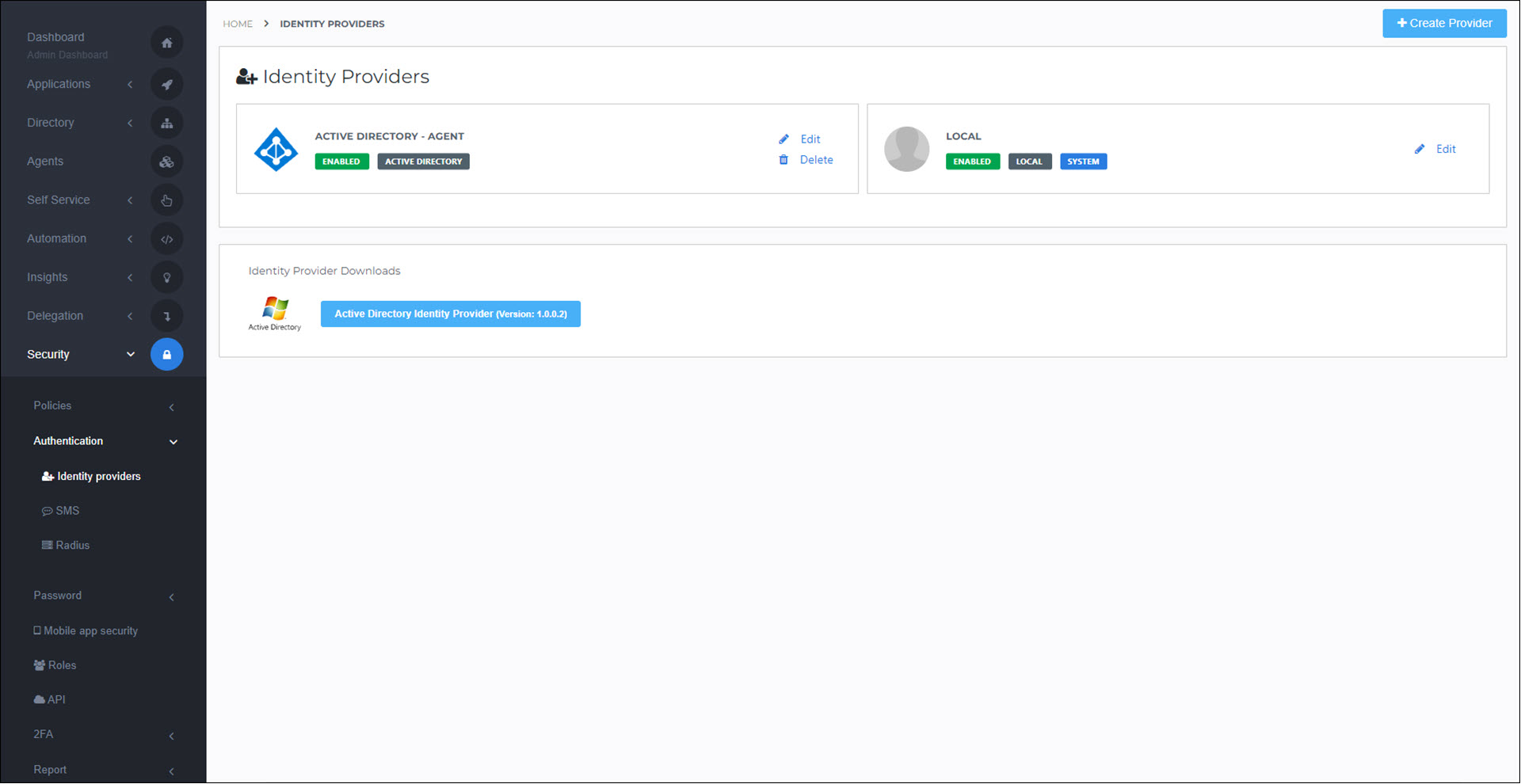Open the Roles menu item
This screenshot has height=784, width=1521.
click(x=55, y=665)
